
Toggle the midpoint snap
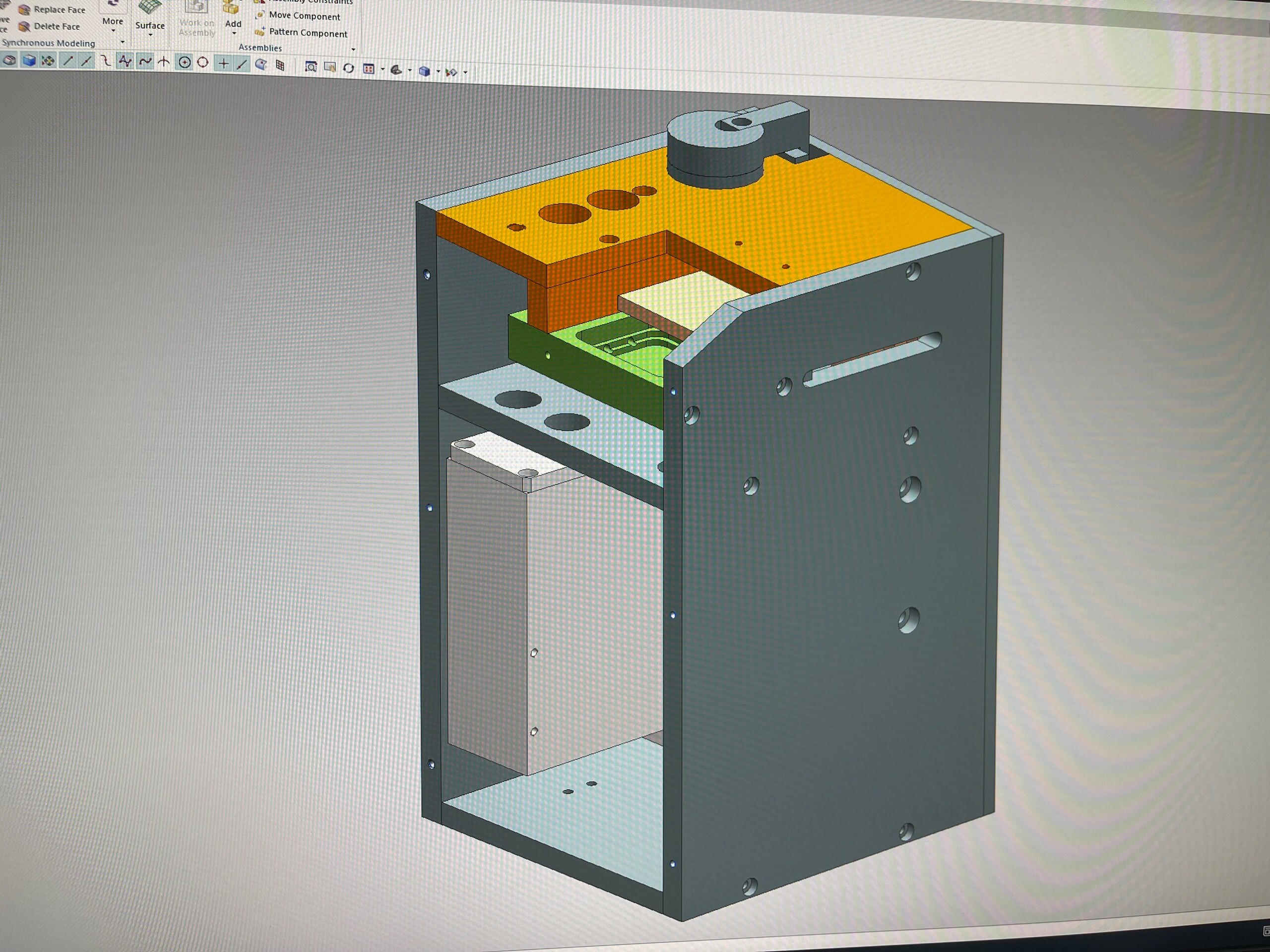[x=87, y=61]
